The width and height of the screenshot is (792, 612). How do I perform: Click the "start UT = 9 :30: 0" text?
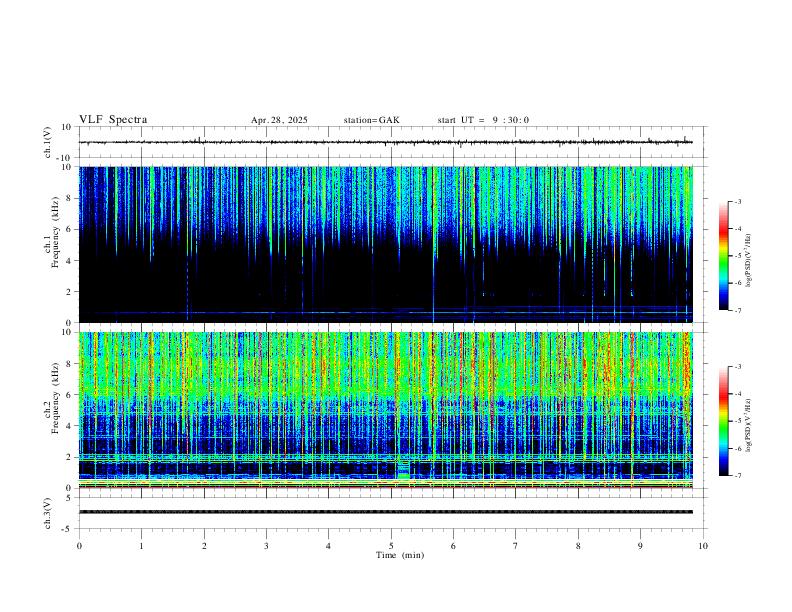[x=483, y=120]
